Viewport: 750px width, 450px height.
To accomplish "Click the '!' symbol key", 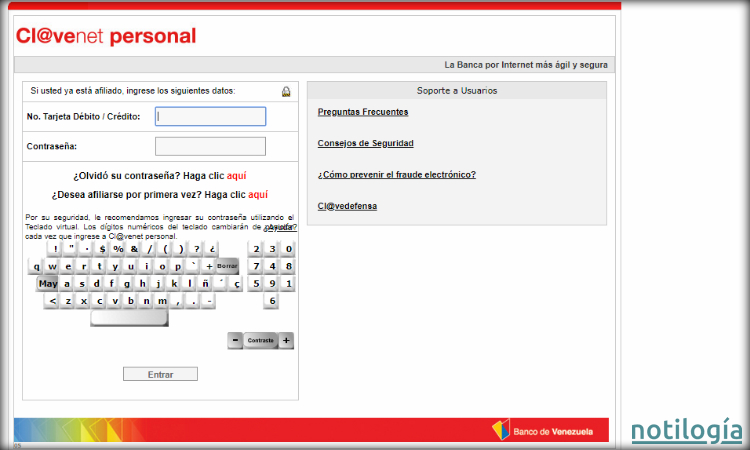I will click(x=55, y=249).
